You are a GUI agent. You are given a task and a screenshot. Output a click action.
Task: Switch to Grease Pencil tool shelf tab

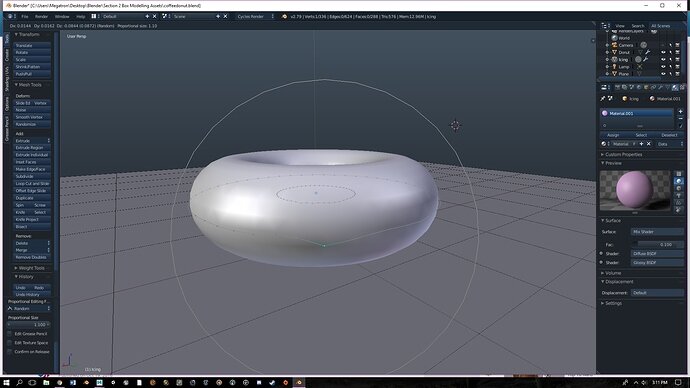7,128
